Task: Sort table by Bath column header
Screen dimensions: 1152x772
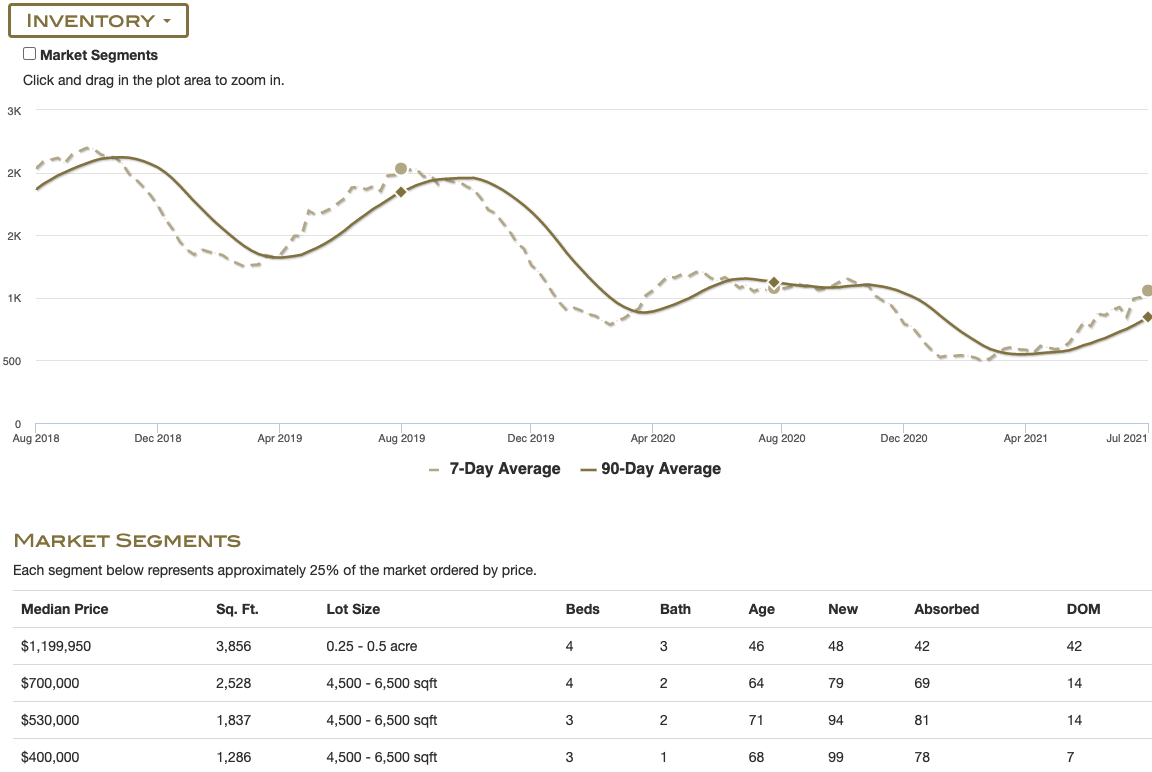Action: pyautogui.click(x=675, y=609)
